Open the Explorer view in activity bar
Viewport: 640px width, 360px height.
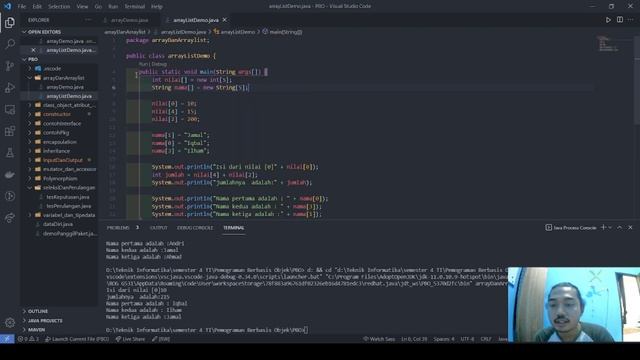[x=10, y=22]
